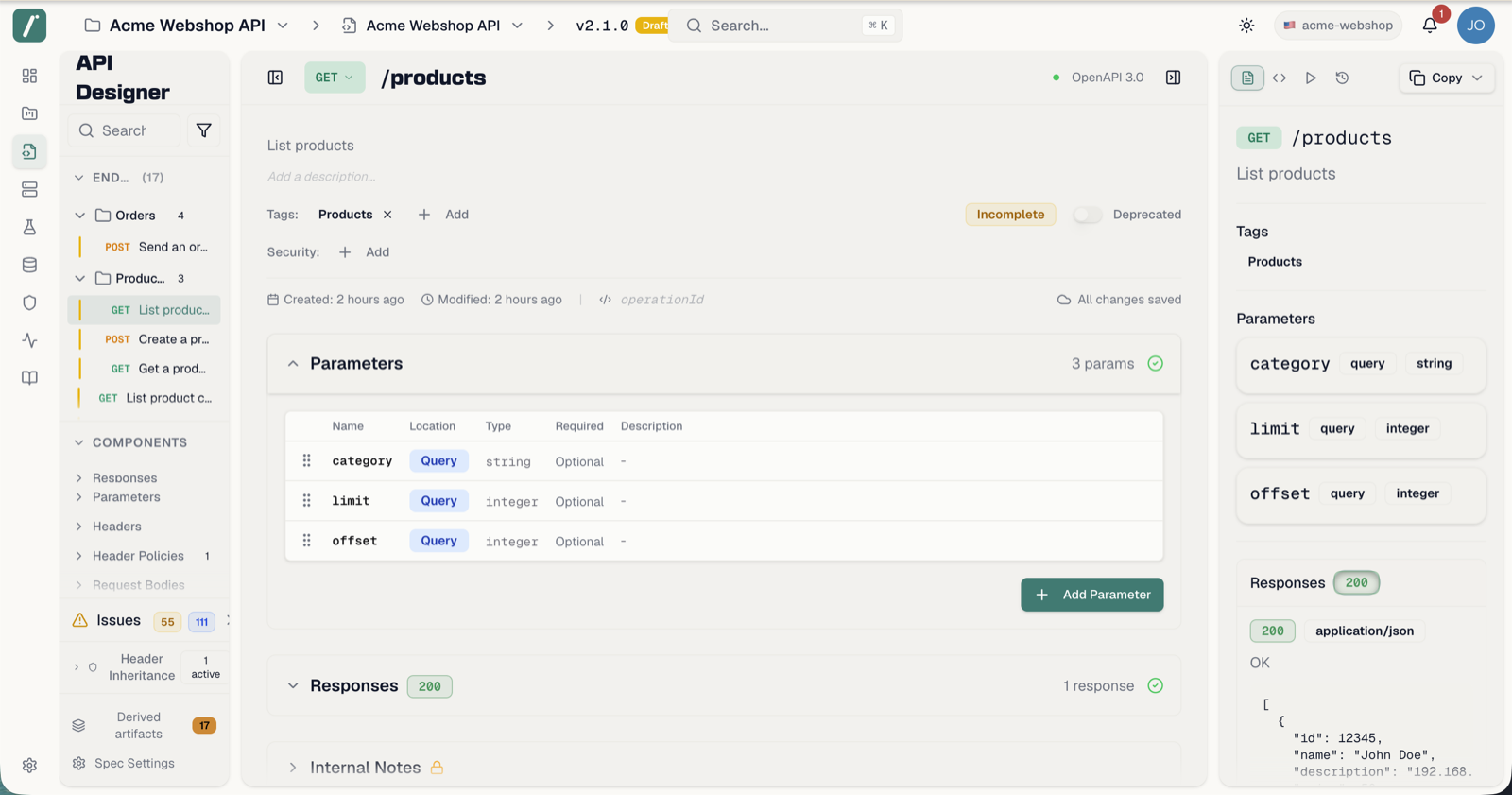Toggle the right panel icon beside OpenAPI 3.0
Screen dimensions: 1512x795
pyautogui.click(x=1173, y=78)
